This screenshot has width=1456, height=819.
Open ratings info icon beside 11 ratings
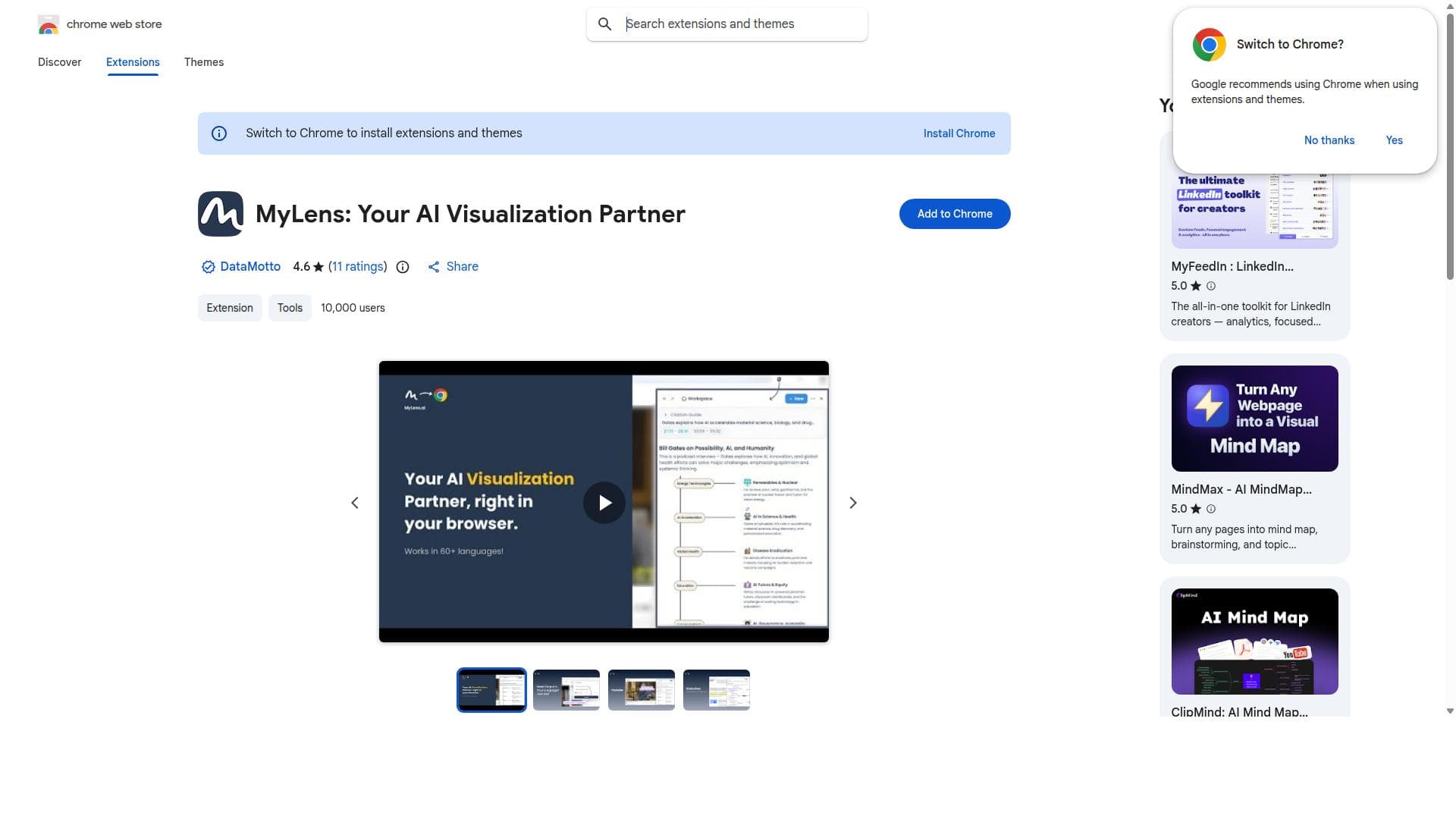tap(403, 267)
